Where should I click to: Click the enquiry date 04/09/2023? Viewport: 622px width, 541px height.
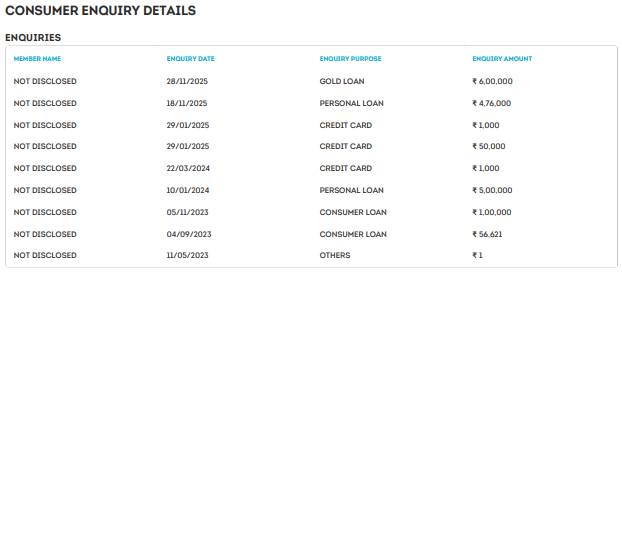pyautogui.click(x=189, y=234)
